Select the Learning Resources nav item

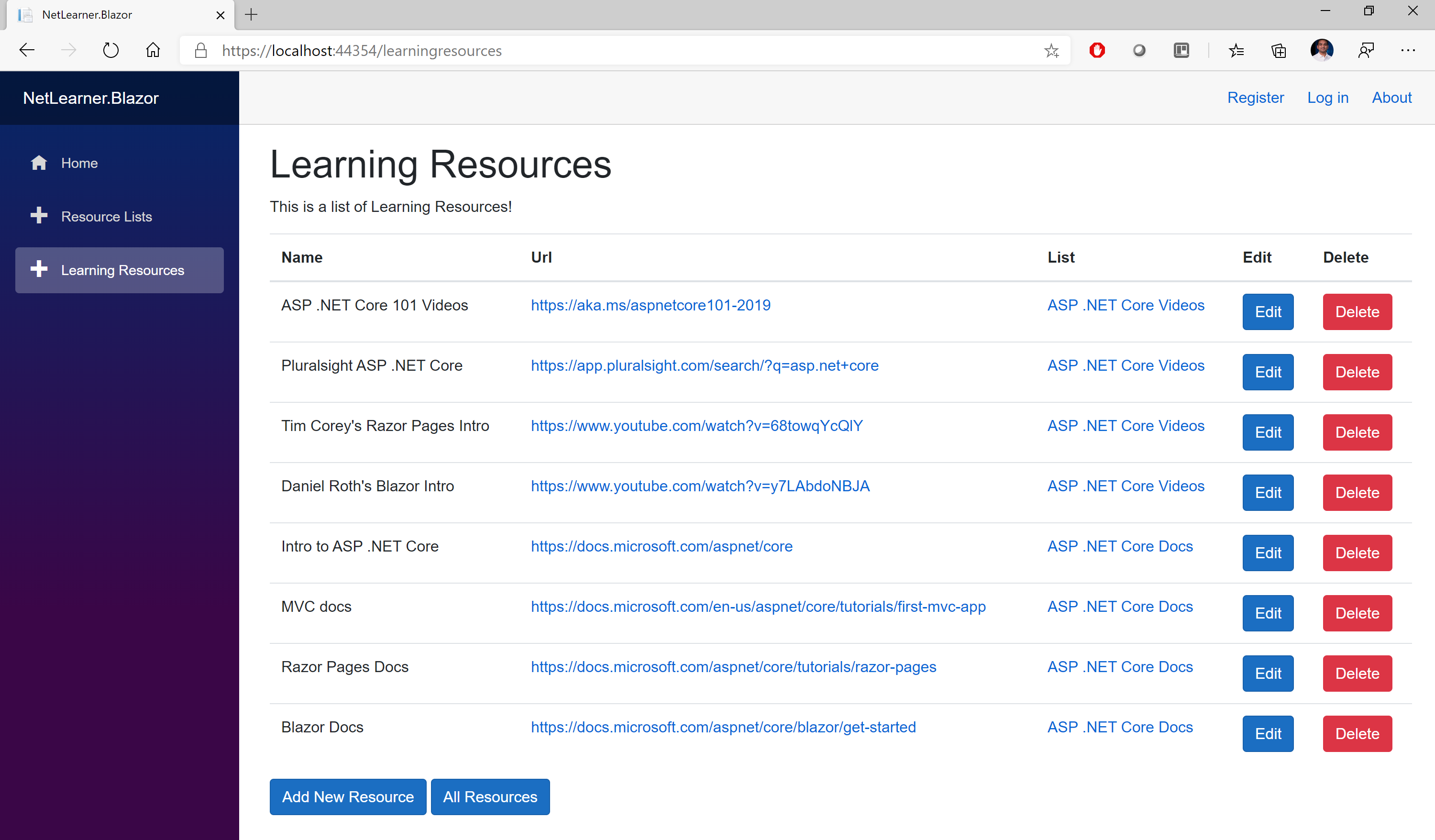click(x=119, y=270)
